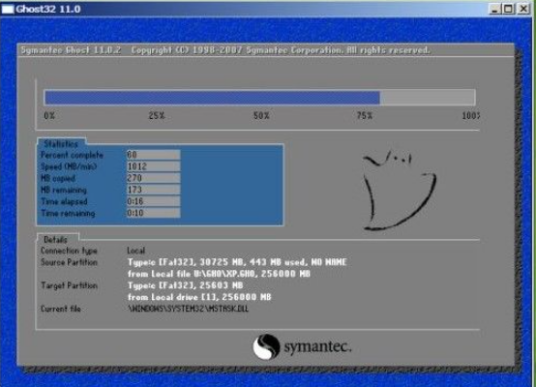Click the 'Target Partition' label

coord(69,285)
